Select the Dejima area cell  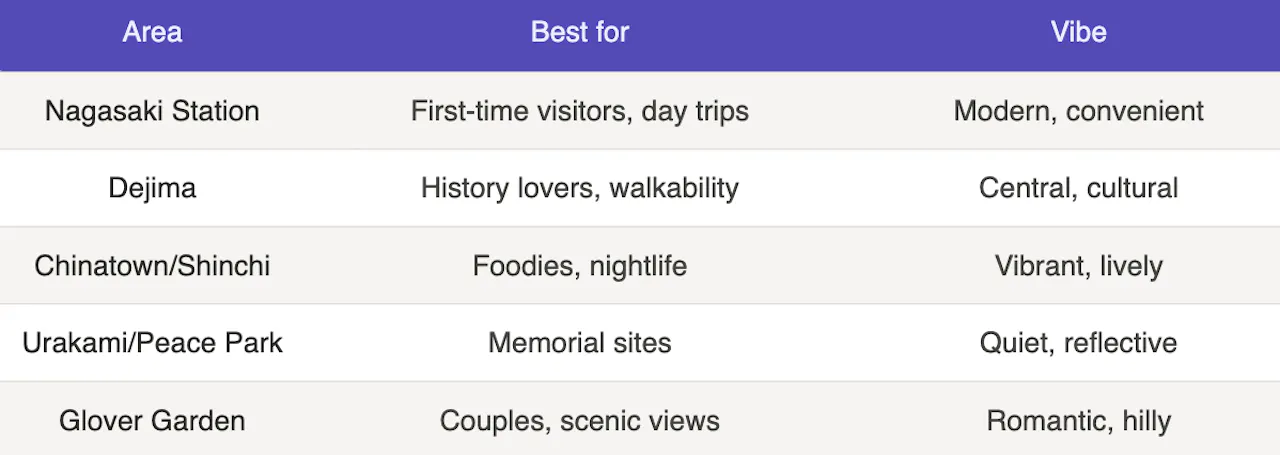(x=152, y=188)
